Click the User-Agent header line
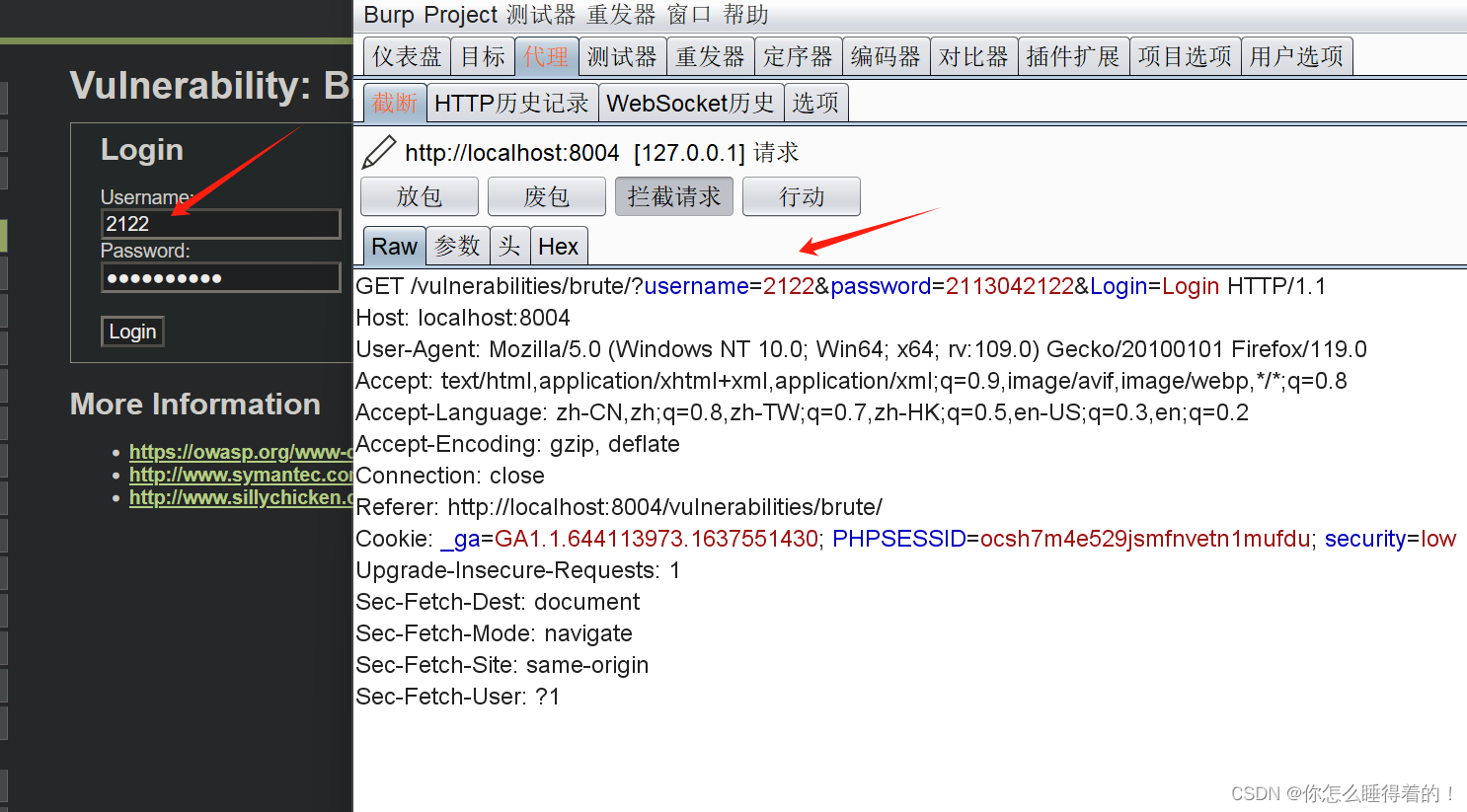Viewport: 1467px width, 812px height. 861,349
